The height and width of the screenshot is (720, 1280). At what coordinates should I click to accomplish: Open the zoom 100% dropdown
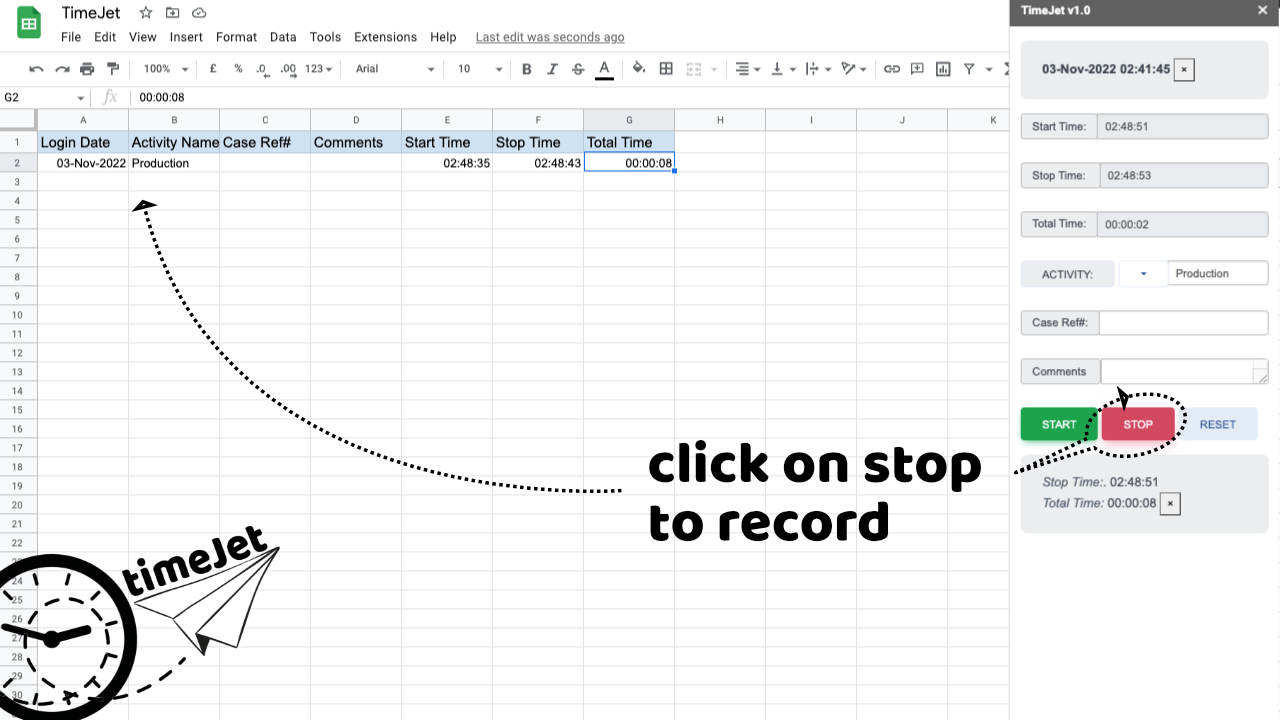point(165,69)
